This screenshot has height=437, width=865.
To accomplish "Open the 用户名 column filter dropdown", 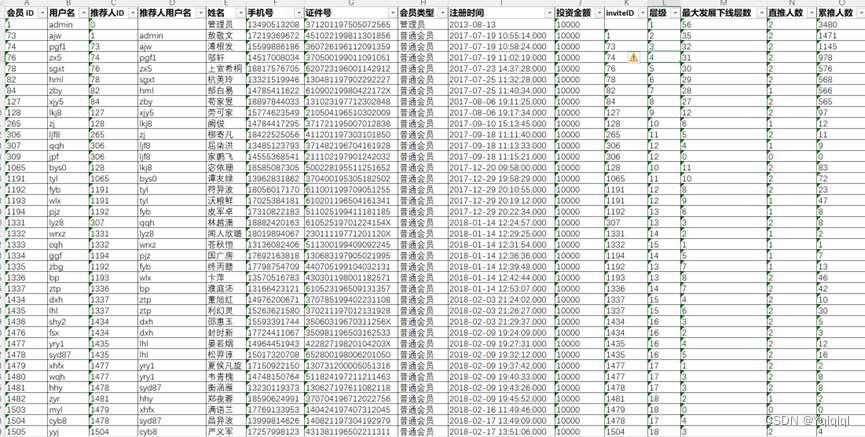I will coord(83,13).
